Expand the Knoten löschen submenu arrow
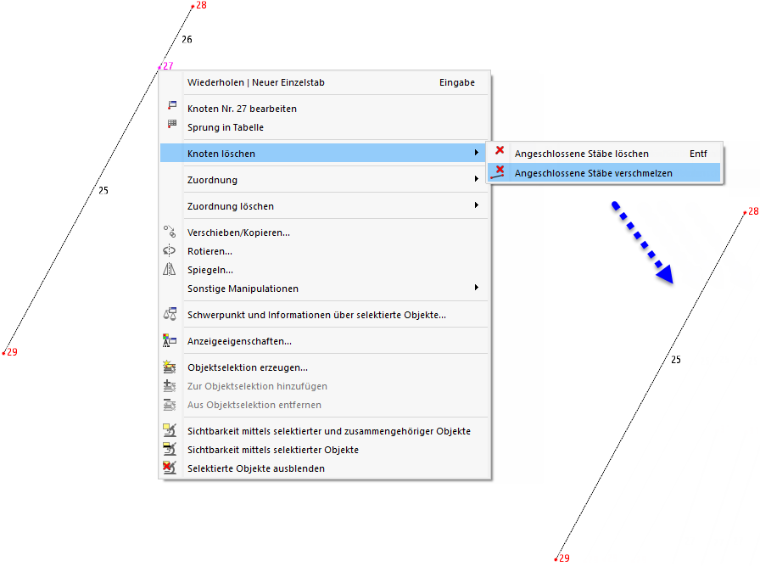The image size is (760, 566). tap(476, 153)
